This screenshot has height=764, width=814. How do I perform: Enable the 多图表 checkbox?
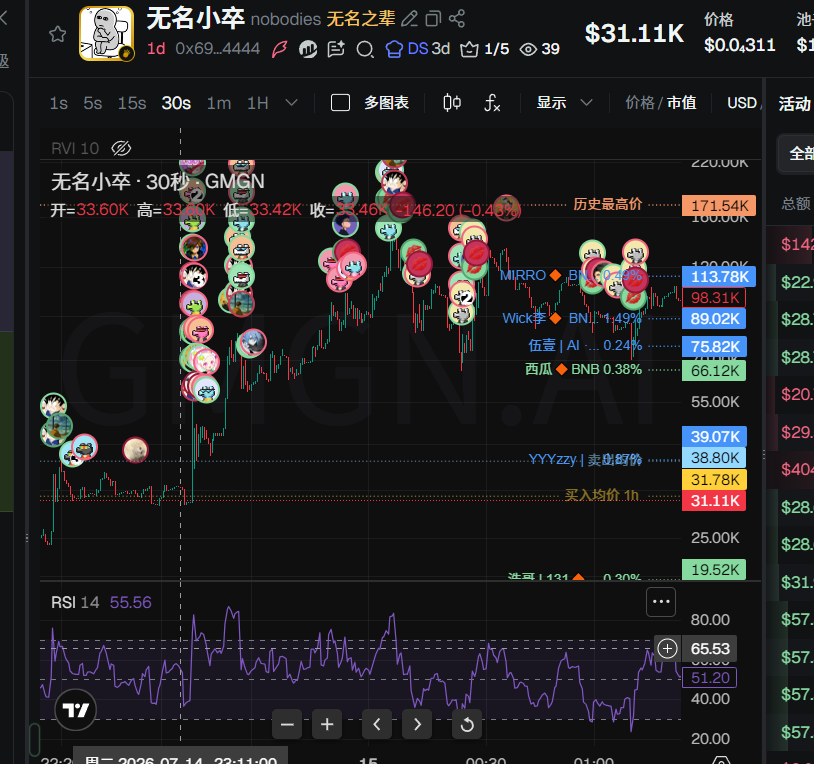click(x=341, y=103)
